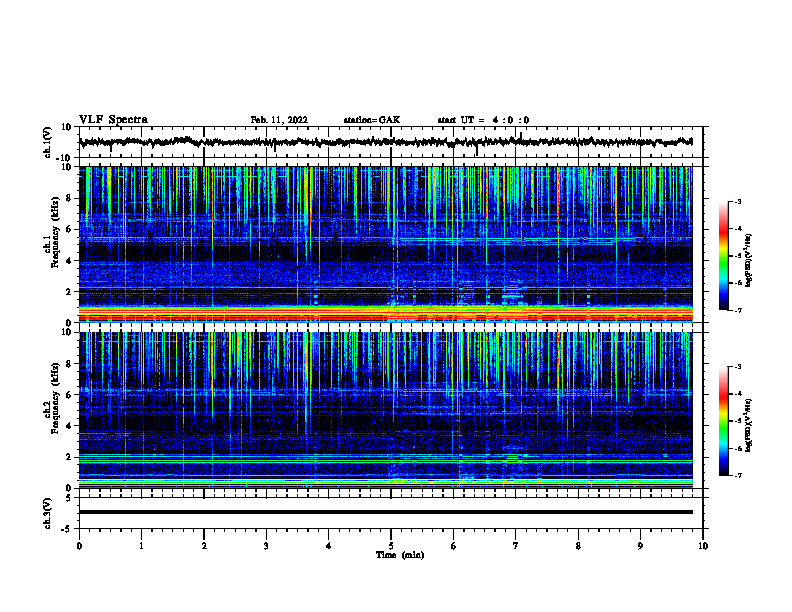Image resolution: width=792 pixels, height=612 pixels.
Task: Click the "start UT = 4 : 0 : 0" text
Action: (x=483, y=120)
